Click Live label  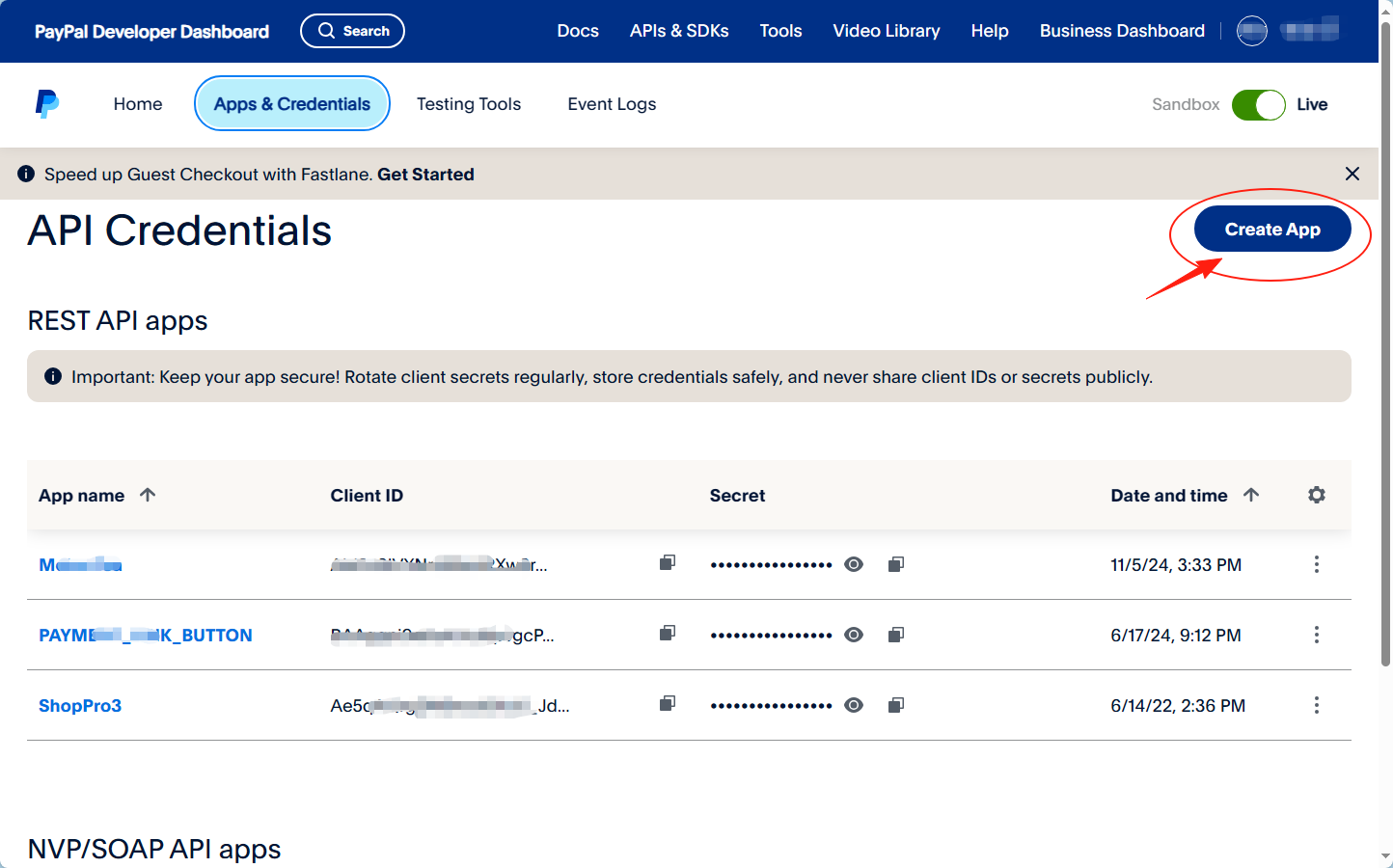(x=1312, y=104)
